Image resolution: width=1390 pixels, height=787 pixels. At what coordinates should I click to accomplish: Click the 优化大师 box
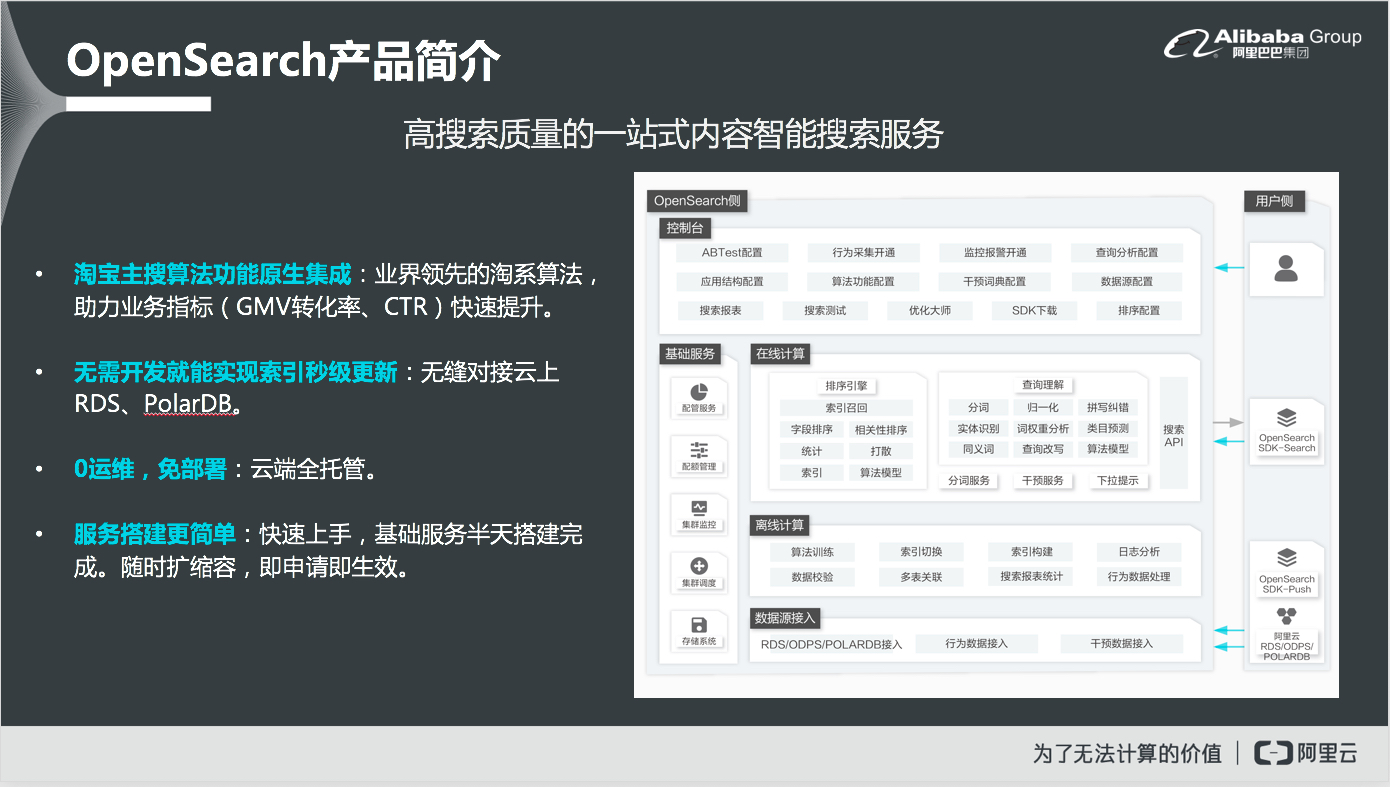(x=930, y=311)
